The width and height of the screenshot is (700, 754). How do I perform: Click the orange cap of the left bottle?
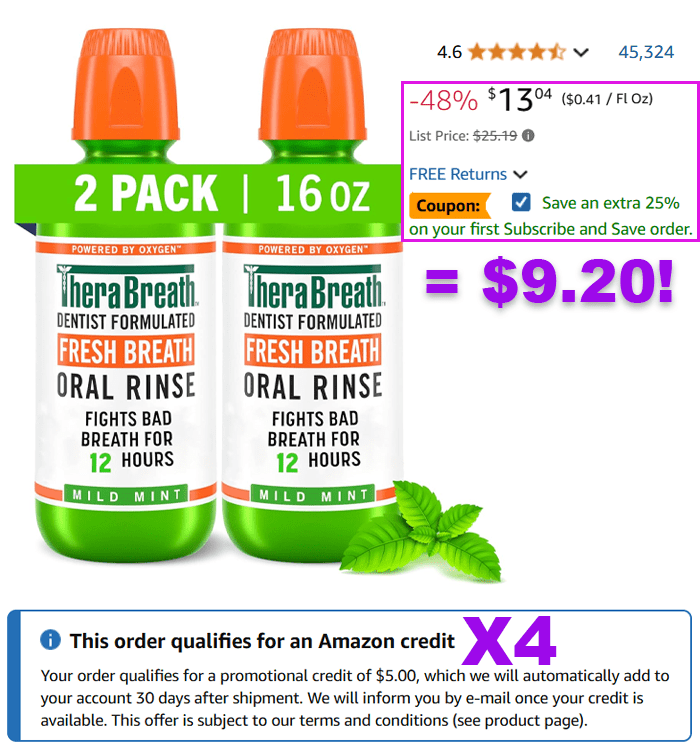[125, 86]
